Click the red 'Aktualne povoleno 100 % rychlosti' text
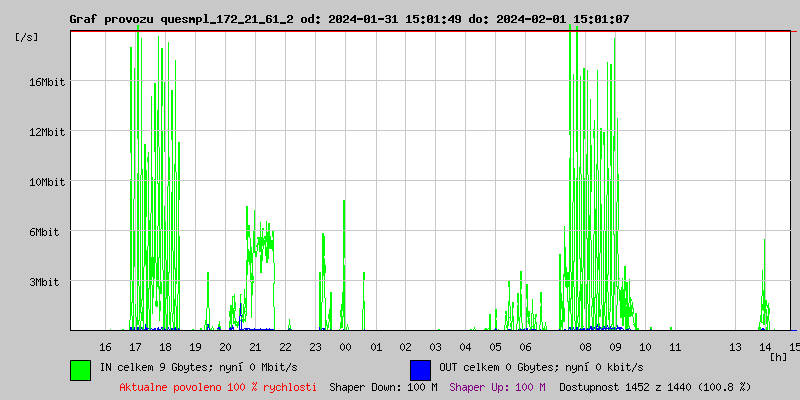Viewport: 800px width, 400px height. tap(218, 387)
